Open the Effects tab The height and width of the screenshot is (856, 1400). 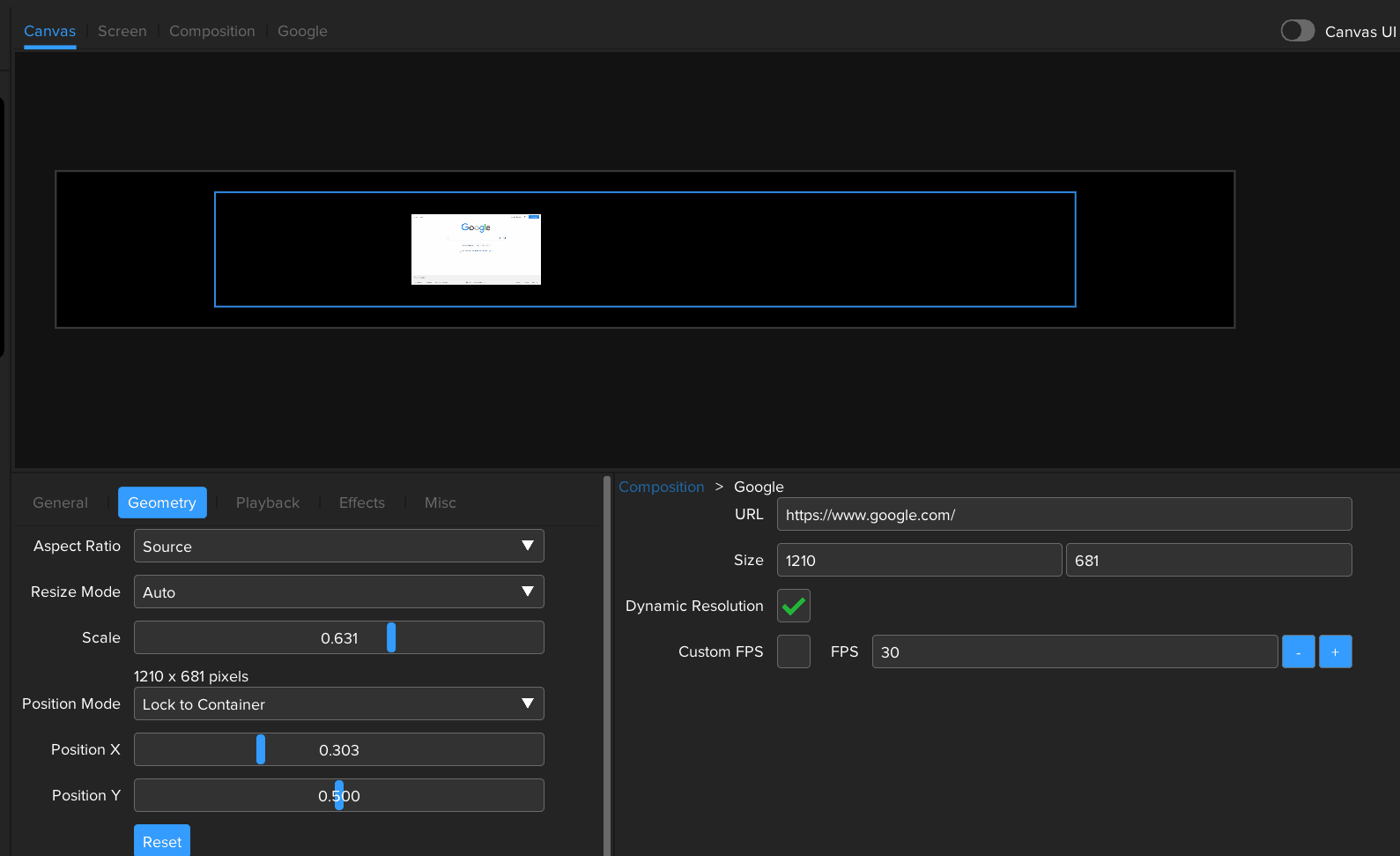(x=361, y=502)
